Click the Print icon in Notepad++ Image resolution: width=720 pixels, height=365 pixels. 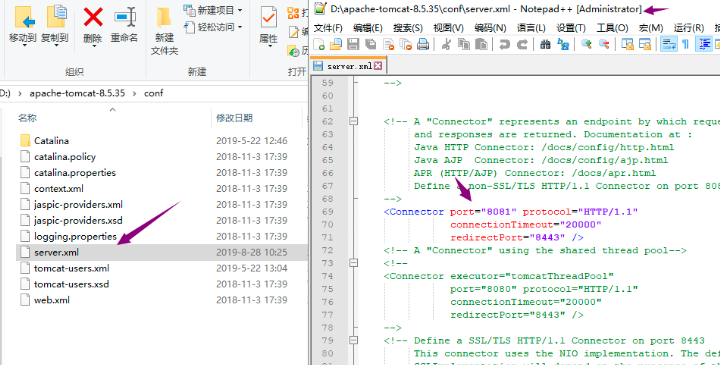point(423,45)
